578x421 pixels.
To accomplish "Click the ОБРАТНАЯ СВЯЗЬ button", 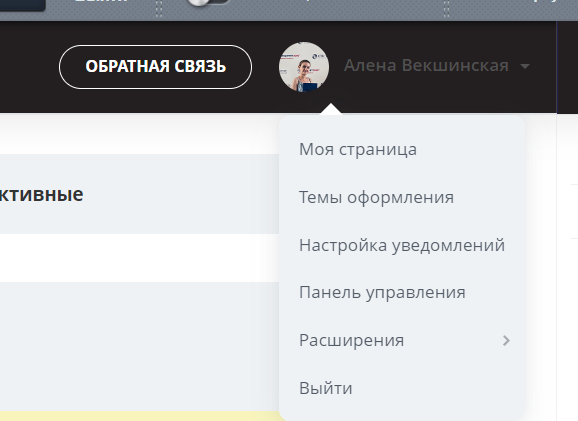I will pyautogui.click(x=155, y=67).
